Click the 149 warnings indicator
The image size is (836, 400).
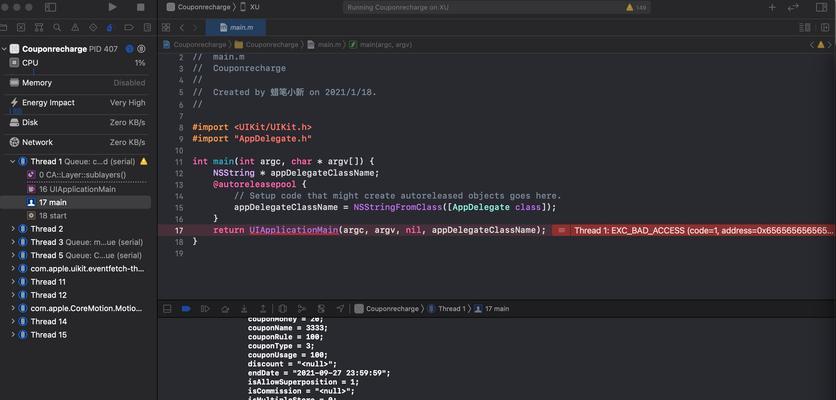pyautogui.click(x=636, y=7)
